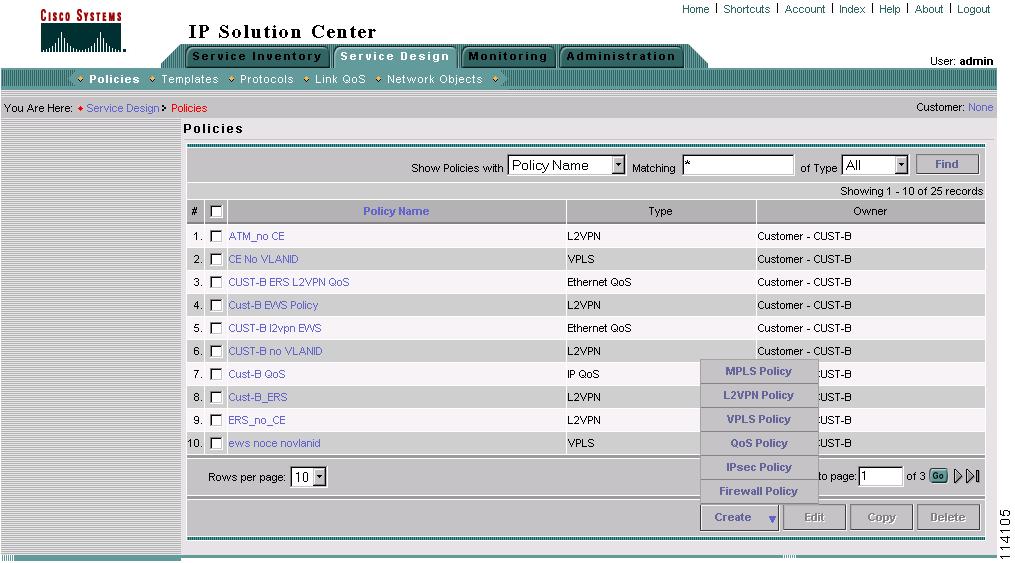Screen dimensions: 1015x563
Task: Click the Copy button
Action: coord(881,518)
